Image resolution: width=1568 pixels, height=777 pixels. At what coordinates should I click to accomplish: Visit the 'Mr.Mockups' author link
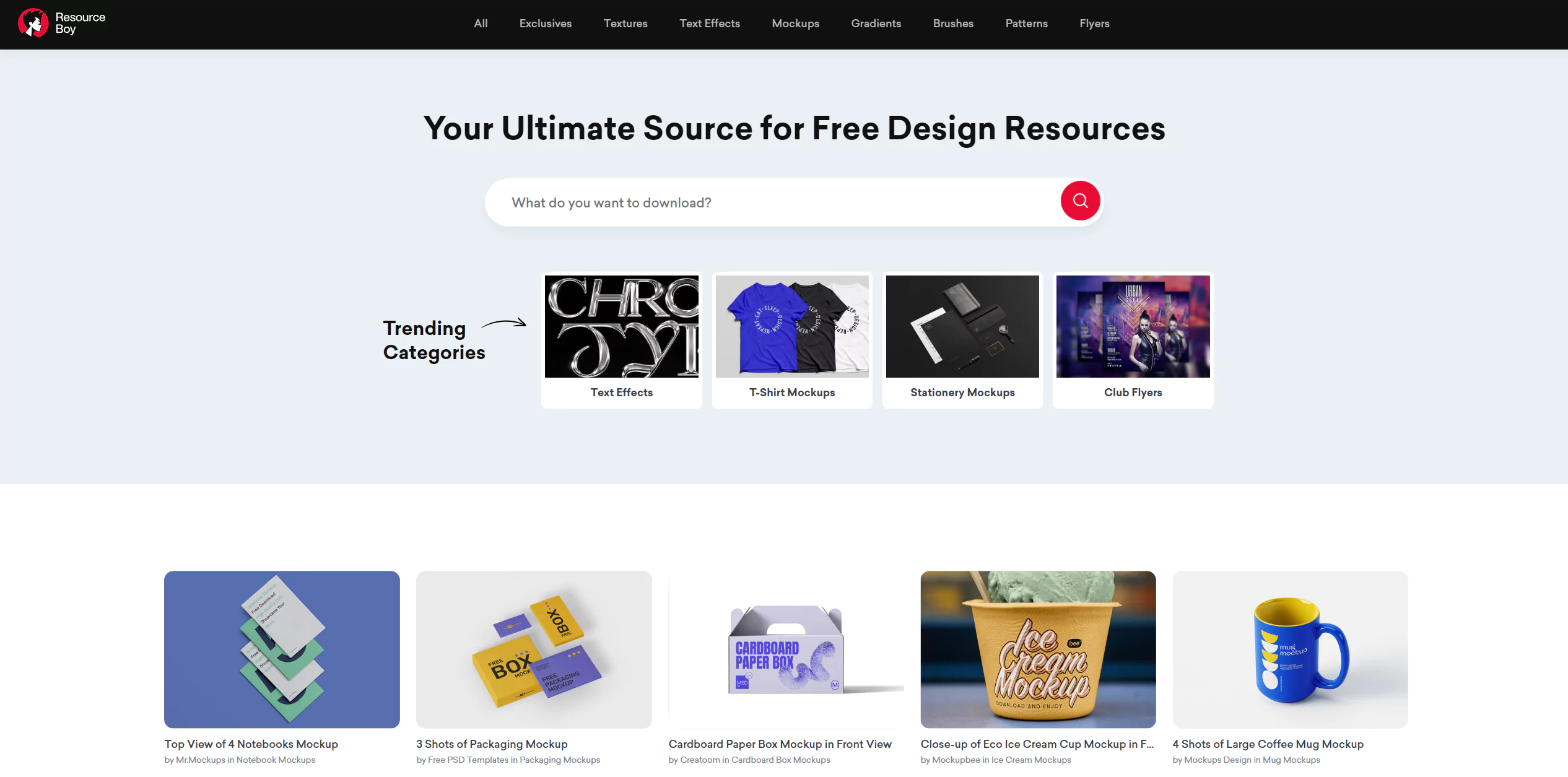pyautogui.click(x=201, y=760)
